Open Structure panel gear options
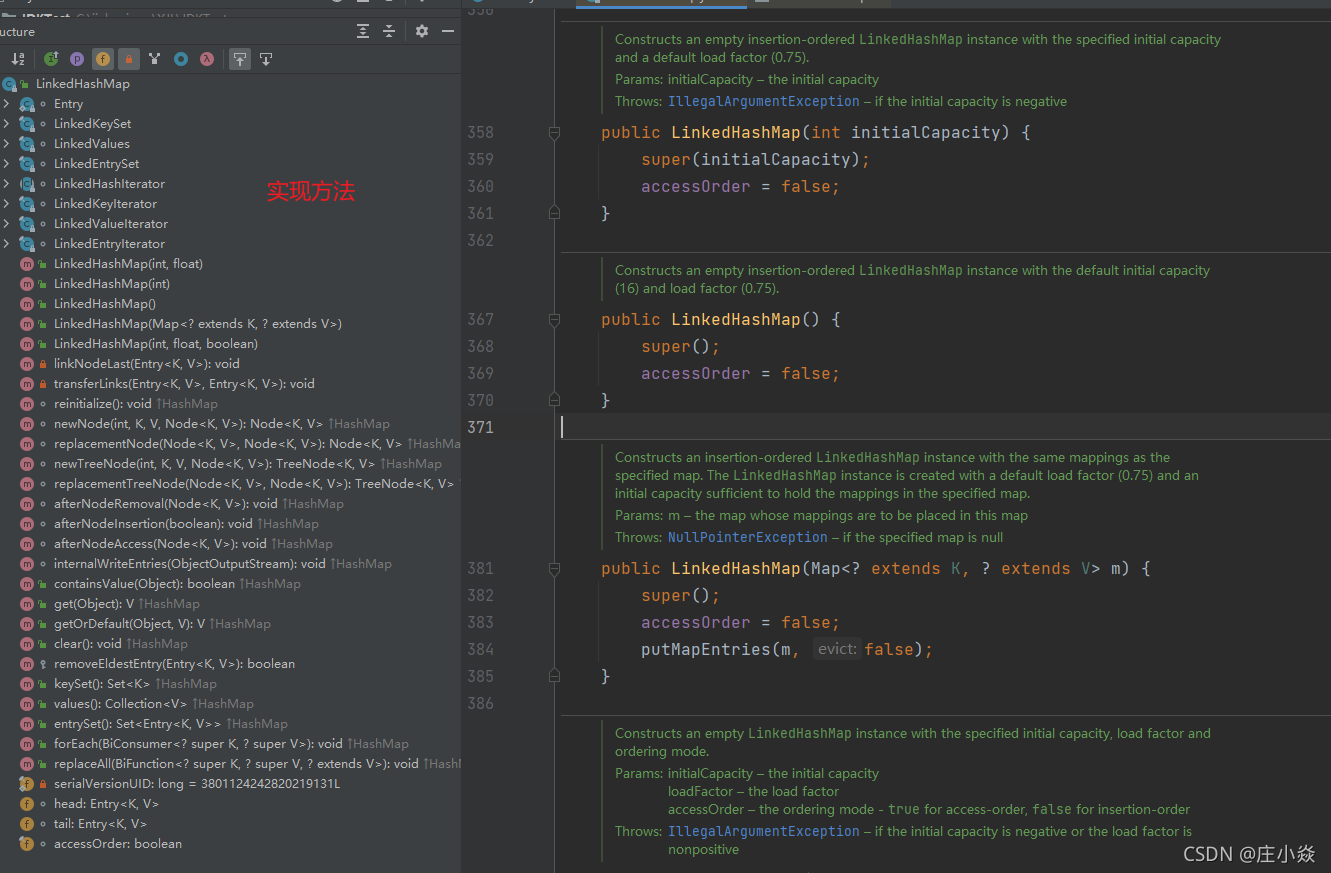 [x=422, y=31]
